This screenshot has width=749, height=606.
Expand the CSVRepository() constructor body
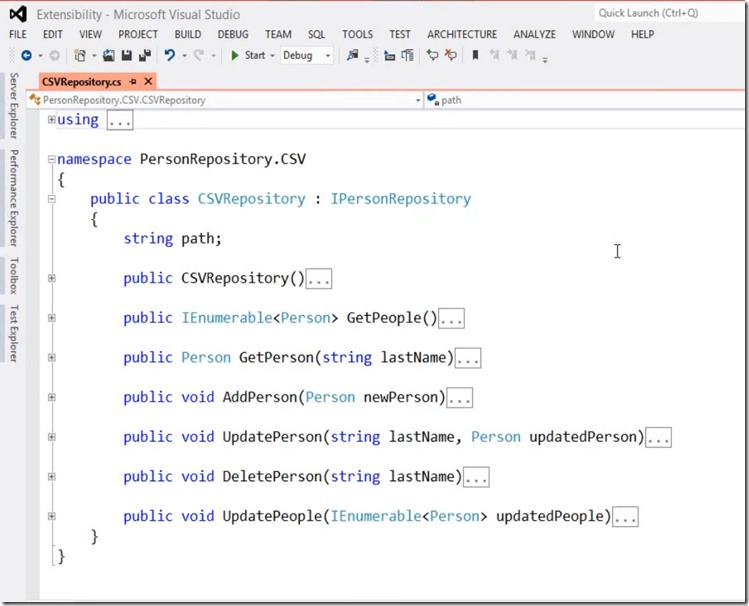[52, 278]
